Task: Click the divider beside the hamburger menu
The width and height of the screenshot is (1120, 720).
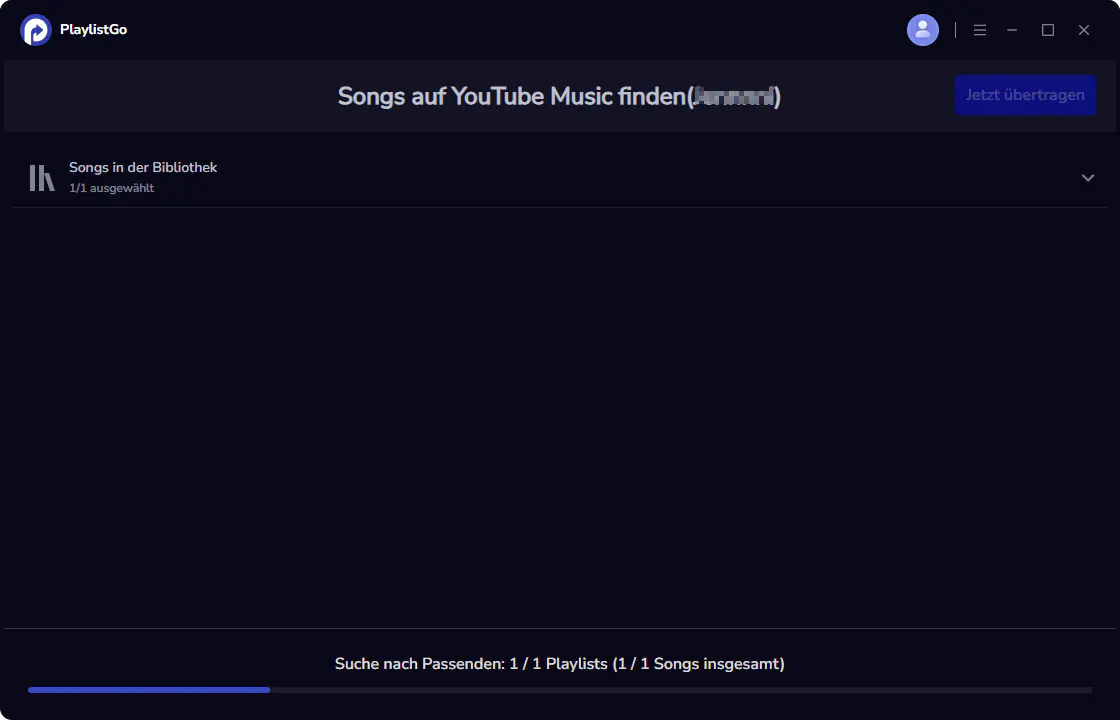Action: click(x=955, y=30)
